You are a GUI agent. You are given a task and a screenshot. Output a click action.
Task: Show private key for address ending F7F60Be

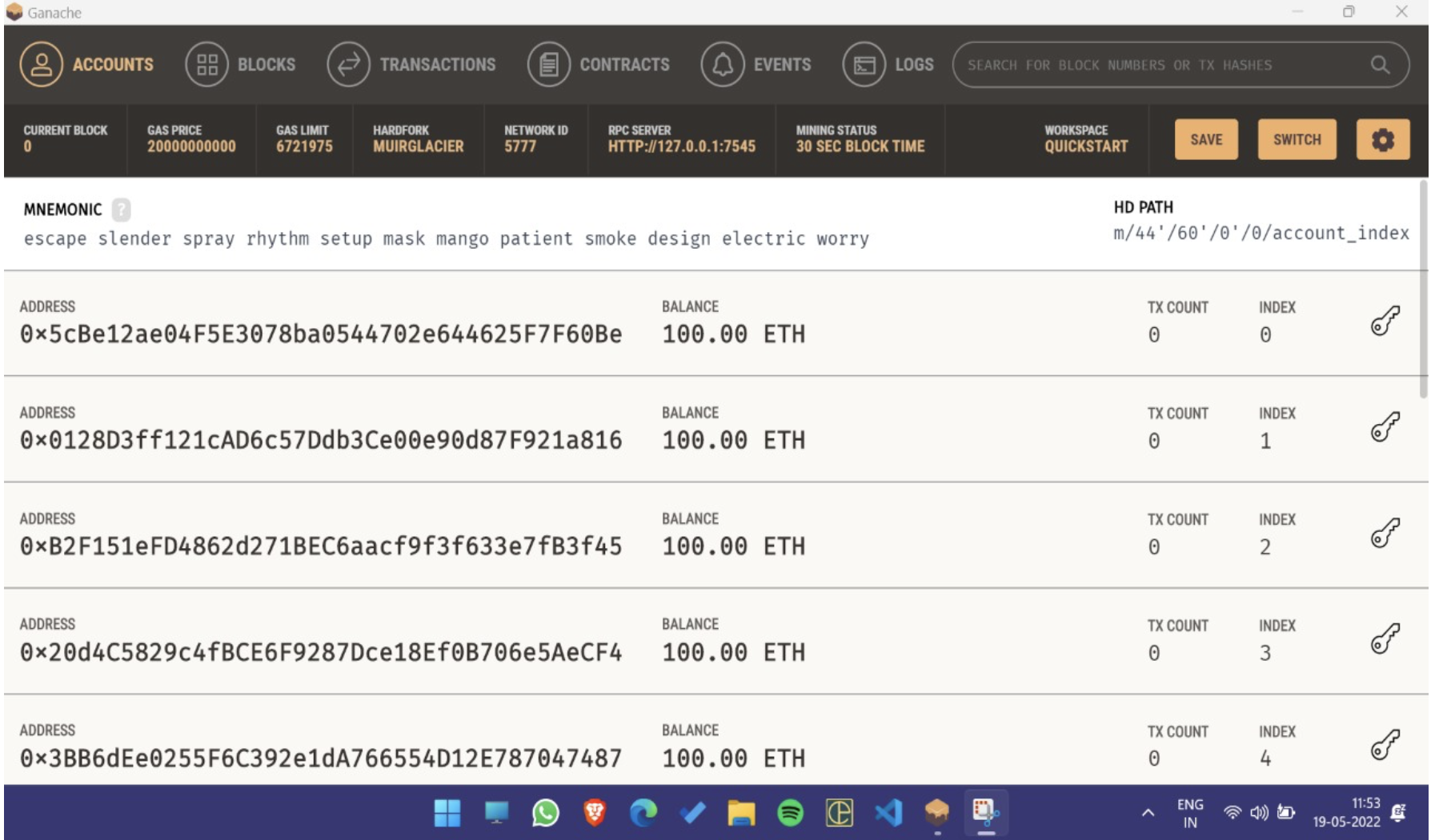point(1385,319)
